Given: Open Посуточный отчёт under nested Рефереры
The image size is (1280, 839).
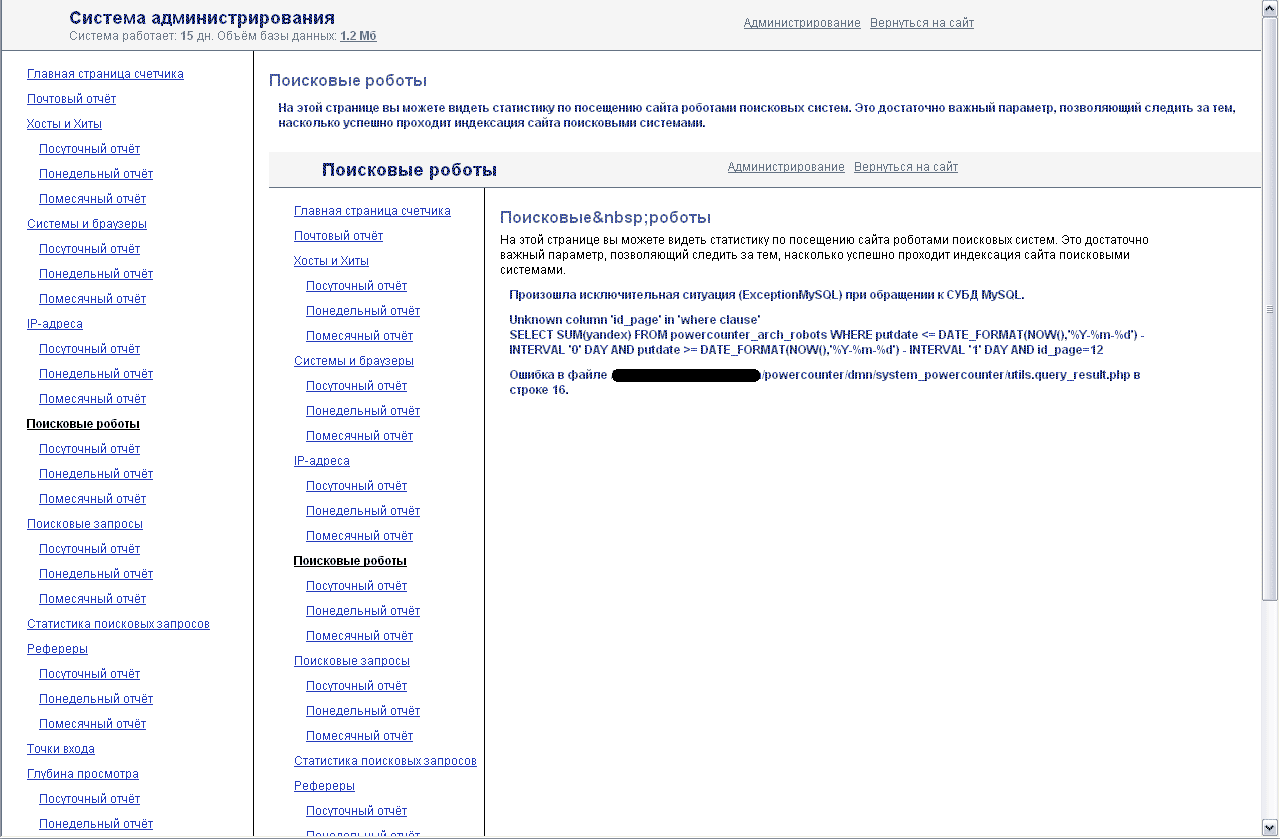Looking at the screenshot, I should tap(356, 811).
